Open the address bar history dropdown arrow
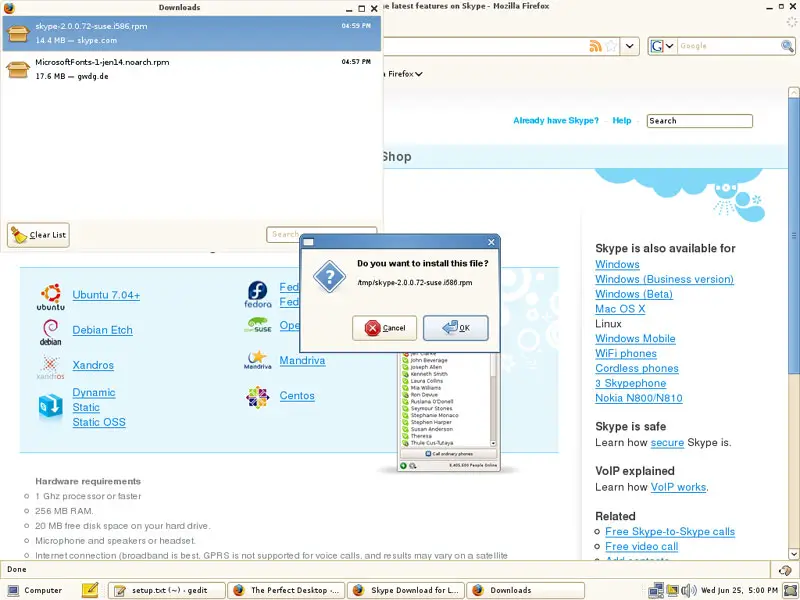Image resolution: width=800 pixels, height=600 pixels. point(630,46)
